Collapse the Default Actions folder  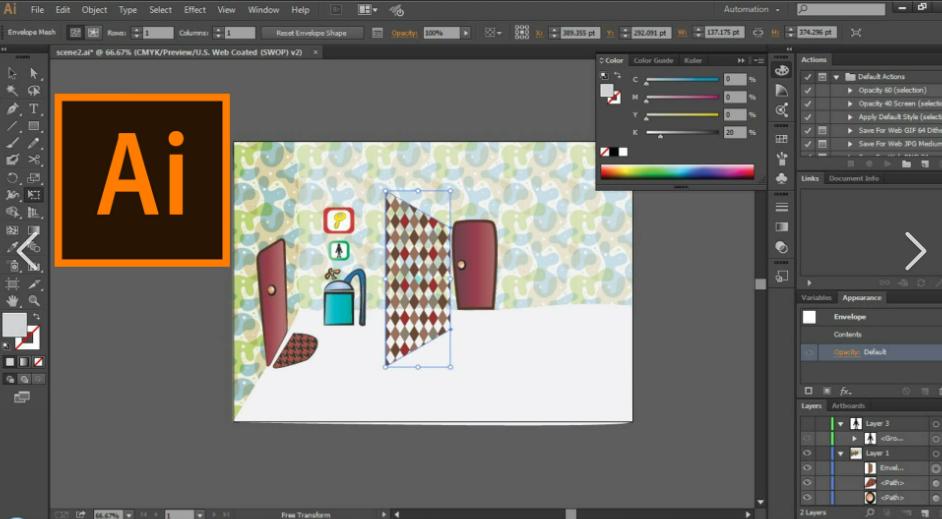coord(836,76)
